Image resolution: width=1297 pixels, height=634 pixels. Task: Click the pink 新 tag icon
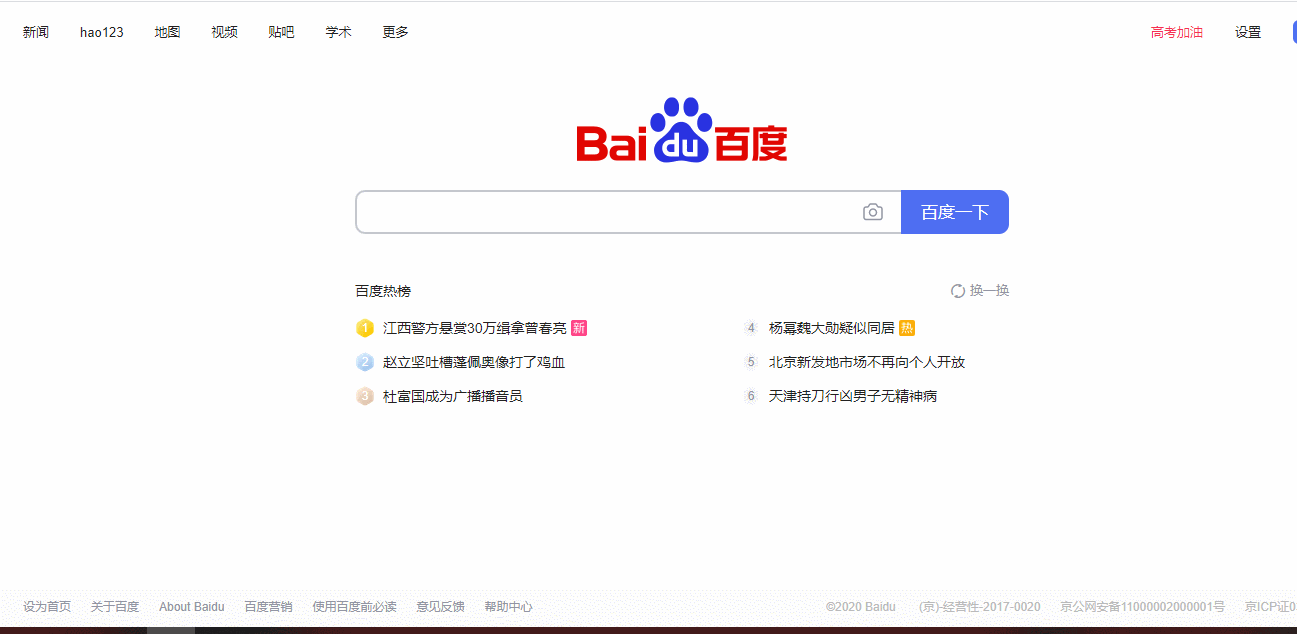pos(579,328)
